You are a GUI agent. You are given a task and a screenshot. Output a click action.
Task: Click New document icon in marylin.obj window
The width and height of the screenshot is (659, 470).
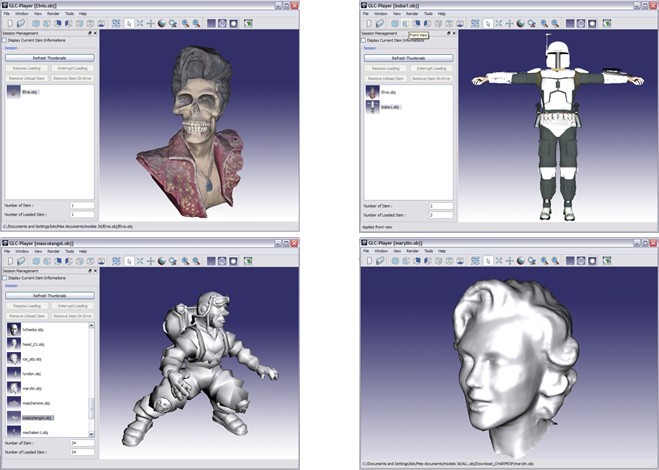[369, 261]
